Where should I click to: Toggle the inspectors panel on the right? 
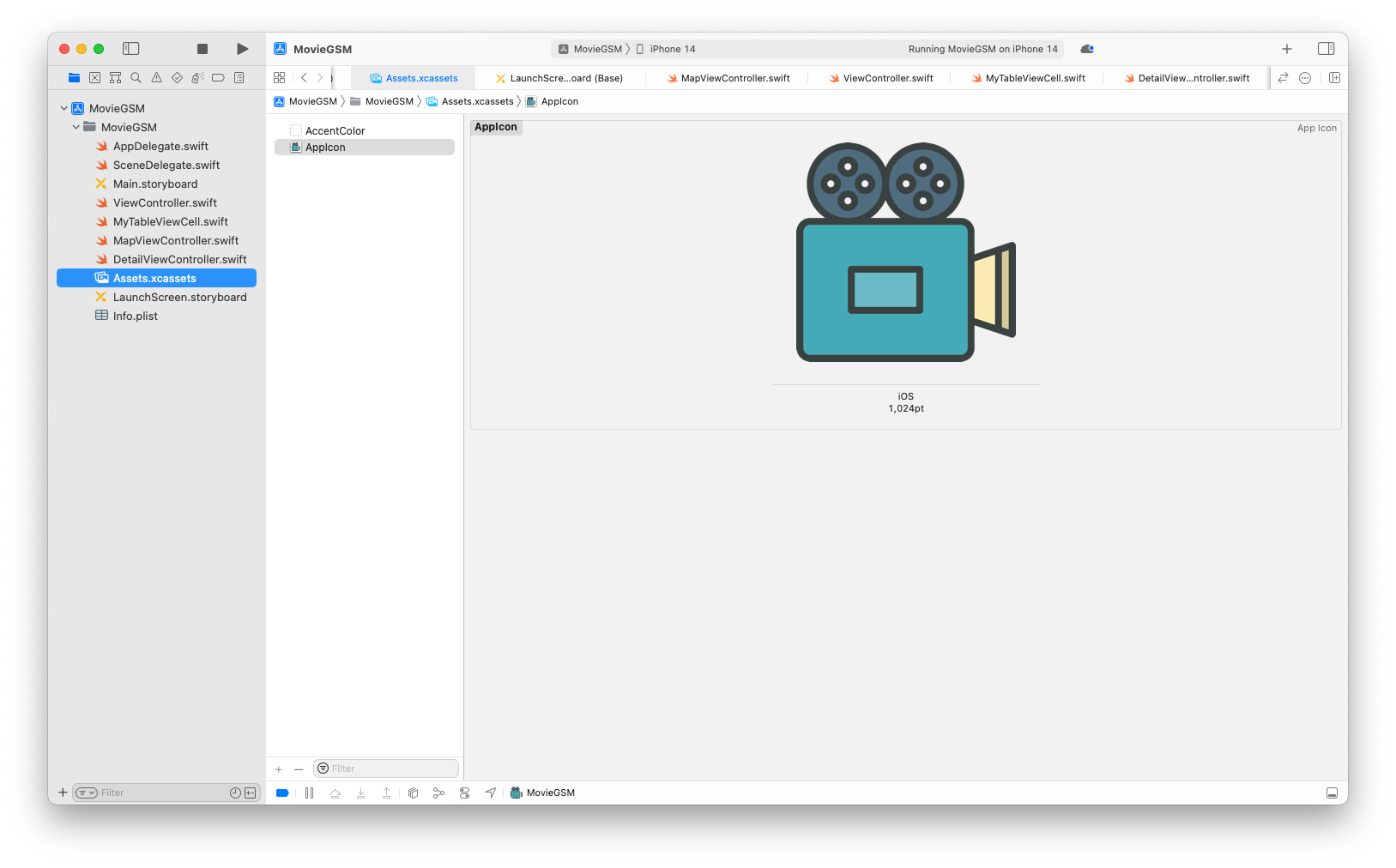click(1326, 49)
